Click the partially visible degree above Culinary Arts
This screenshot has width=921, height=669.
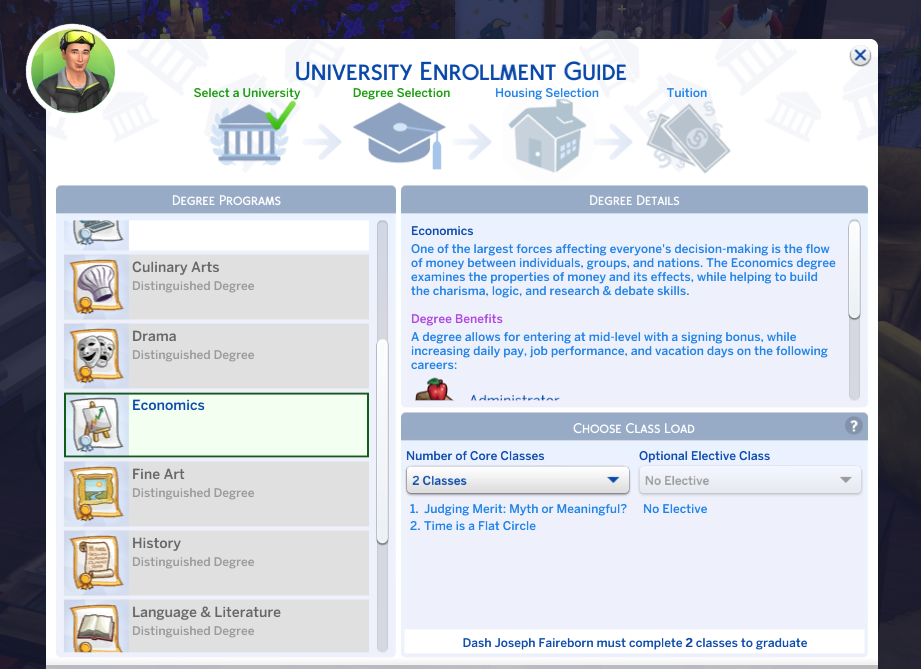pos(216,235)
